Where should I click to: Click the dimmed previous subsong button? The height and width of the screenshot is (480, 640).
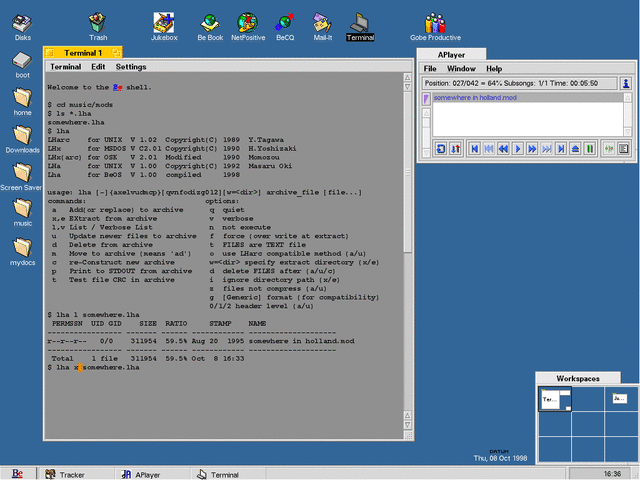pos(489,149)
